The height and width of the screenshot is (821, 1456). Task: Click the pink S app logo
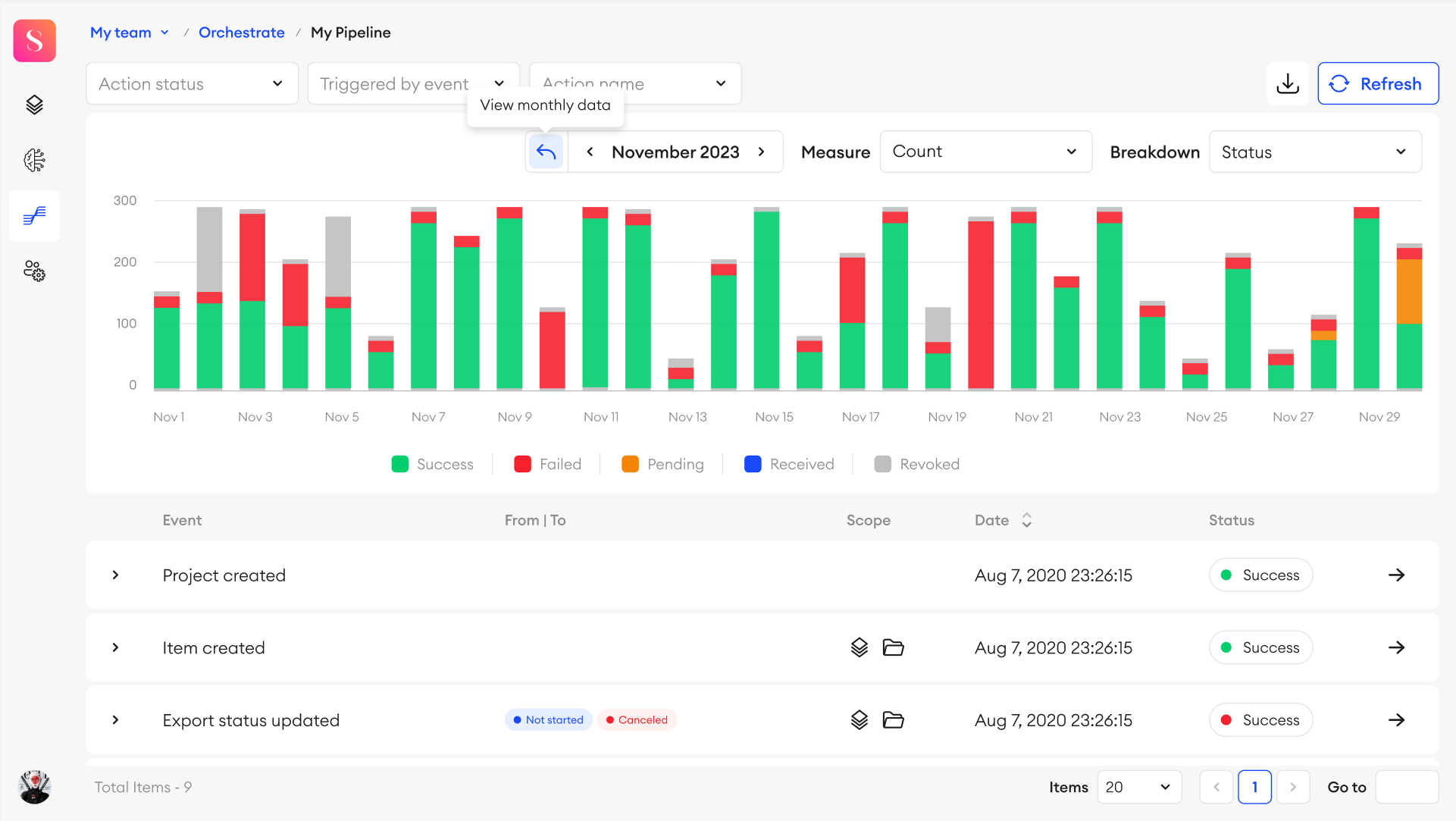pos(34,40)
